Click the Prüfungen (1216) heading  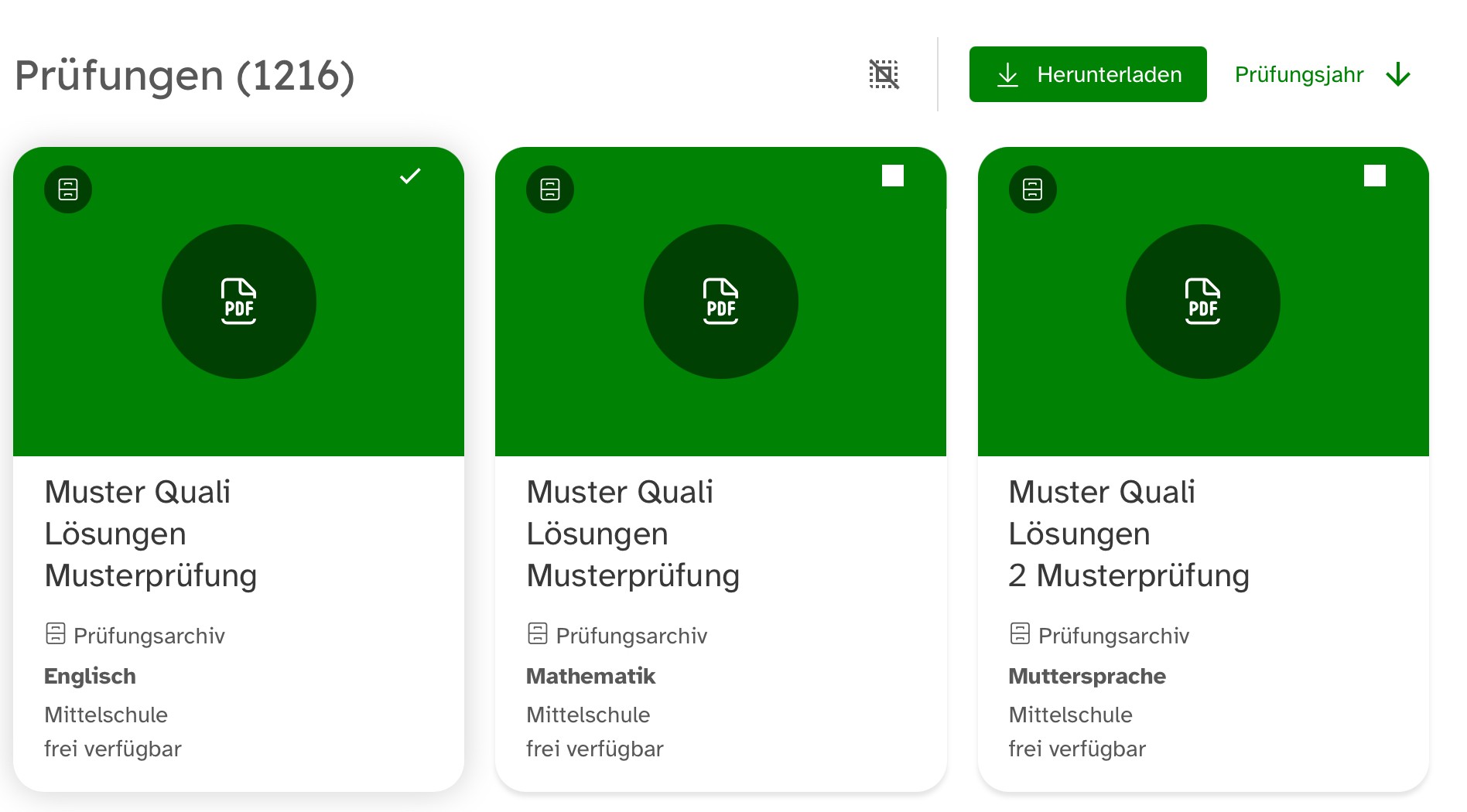click(x=184, y=76)
